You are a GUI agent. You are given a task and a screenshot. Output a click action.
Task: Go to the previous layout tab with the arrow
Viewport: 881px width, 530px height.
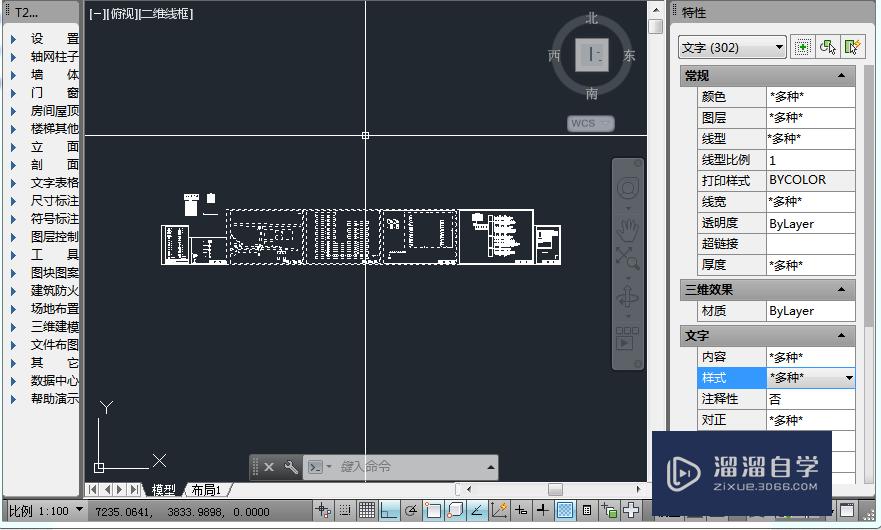[107, 490]
